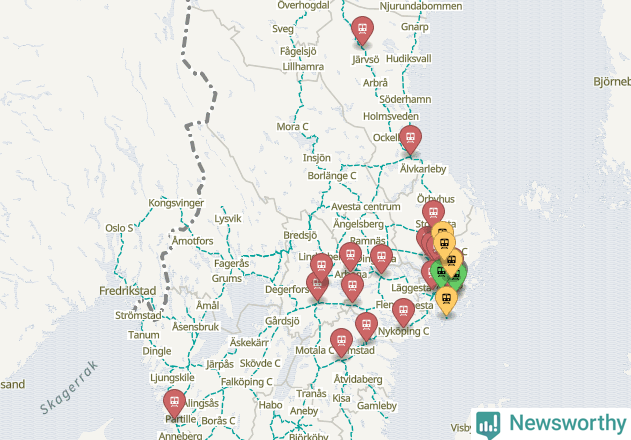Image resolution: width=631 pixels, height=440 pixels.
Task: Click the Läggesta label
Action: [x=411, y=288]
